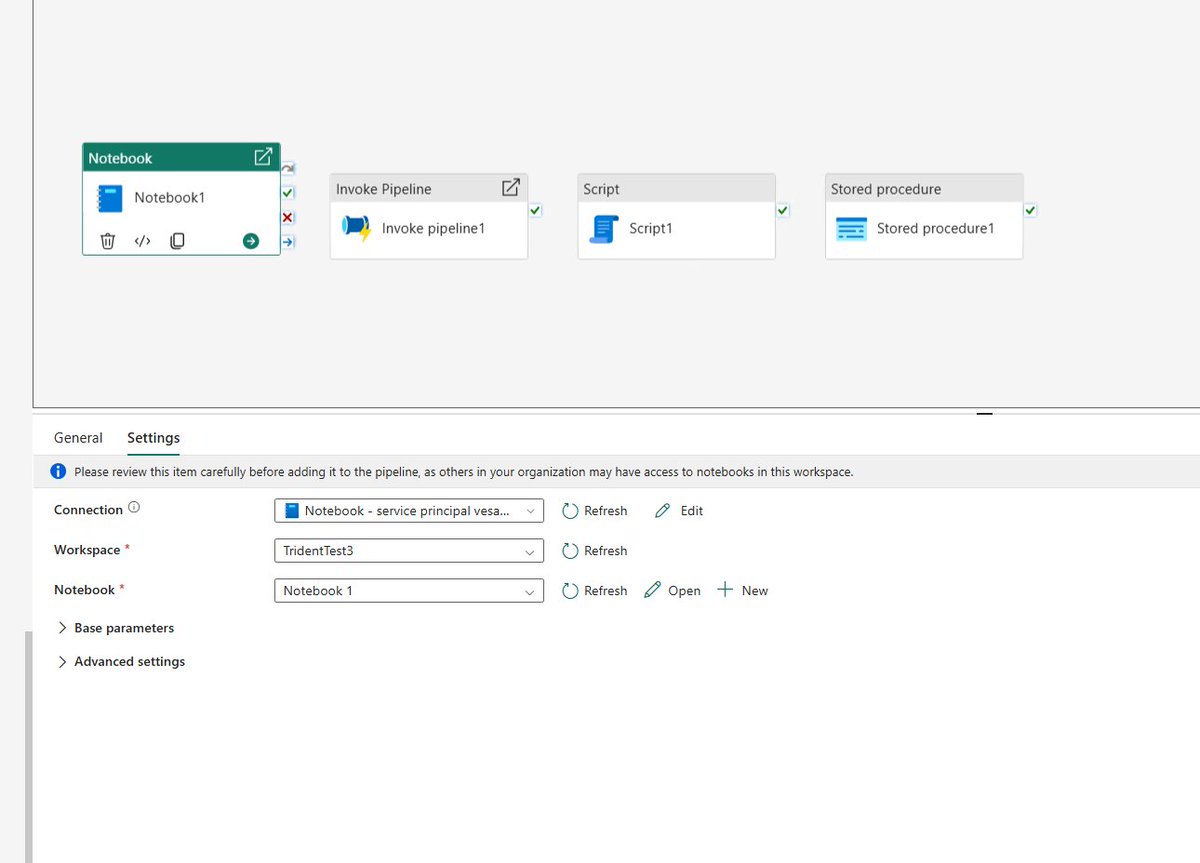Edit the selected connection
The height and width of the screenshot is (863, 1200).
(x=679, y=510)
